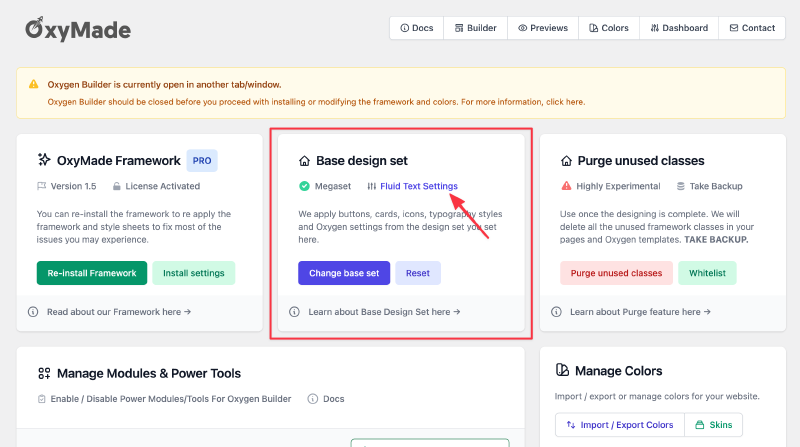Click the Purge unused classes button
800x447 pixels.
(x=614, y=273)
